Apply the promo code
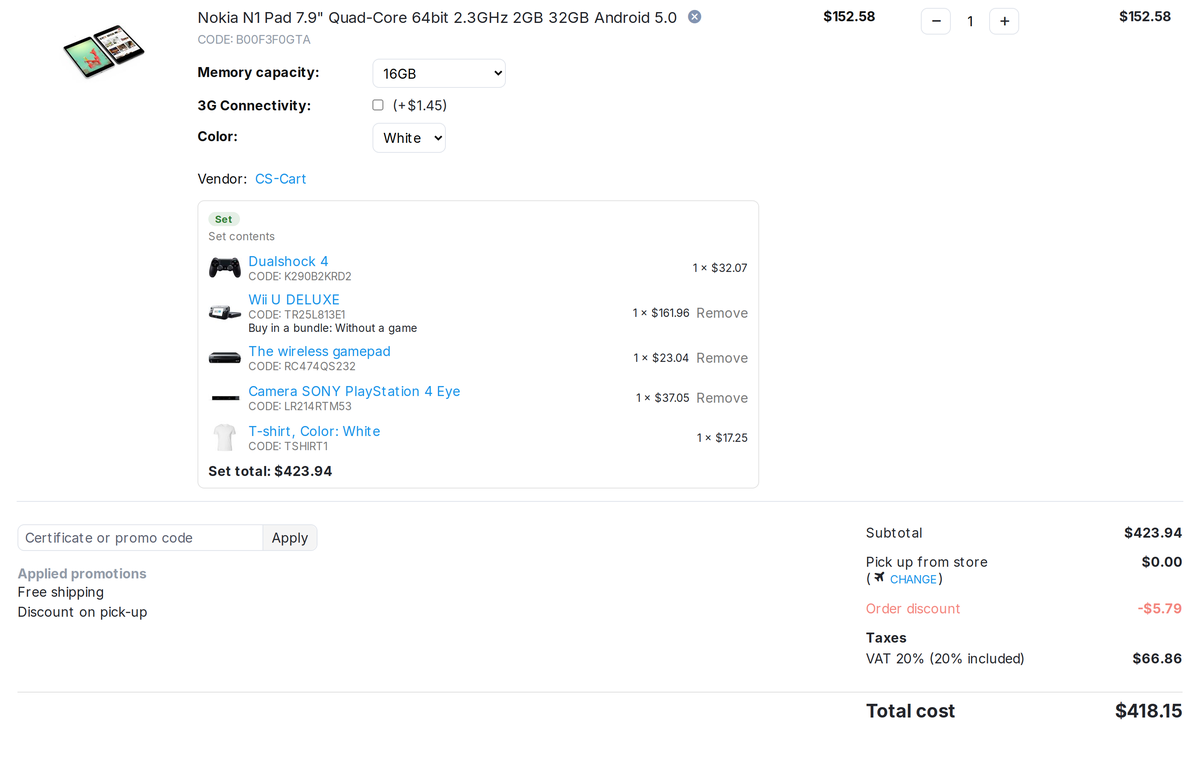Viewport: 1200px width, 765px height. tap(290, 538)
